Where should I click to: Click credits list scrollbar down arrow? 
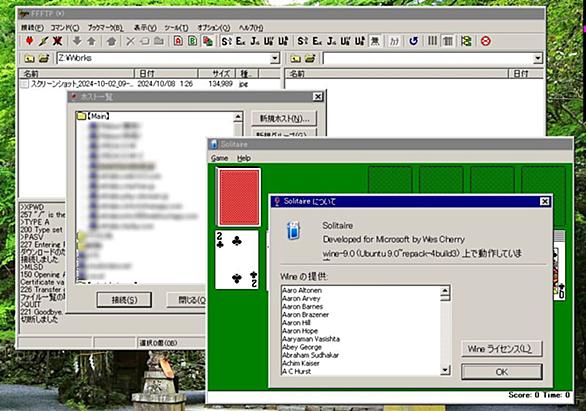click(x=445, y=370)
